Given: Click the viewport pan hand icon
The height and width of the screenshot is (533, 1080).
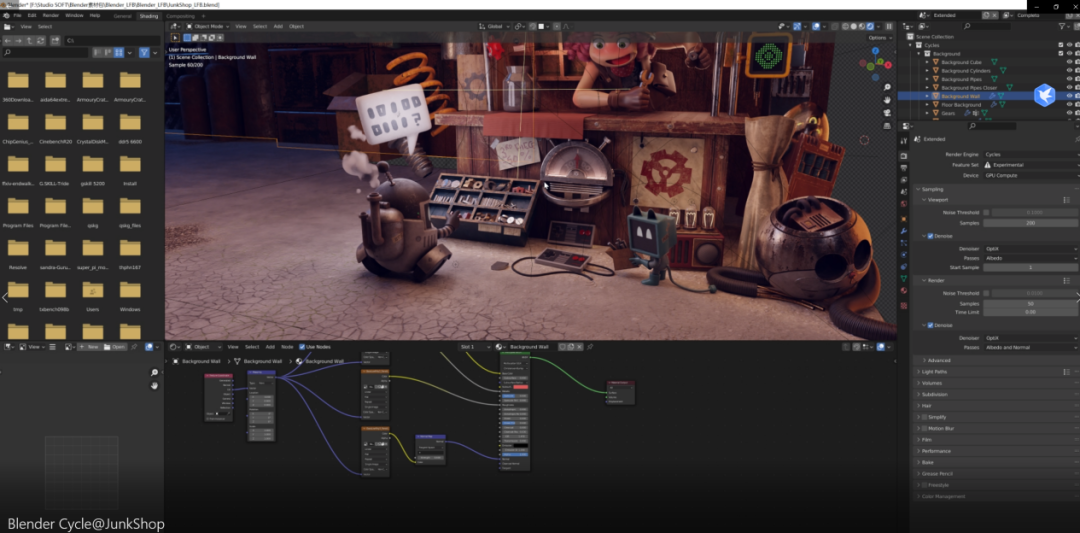Looking at the screenshot, I should [x=887, y=100].
